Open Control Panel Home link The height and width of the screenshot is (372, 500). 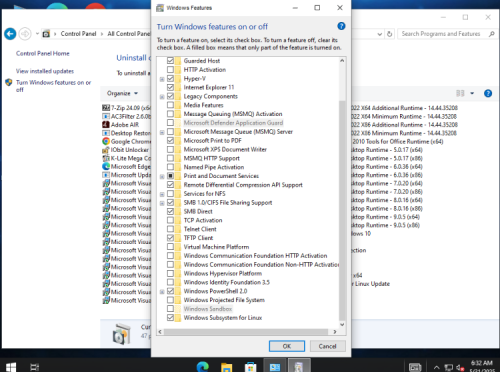pos(43,53)
